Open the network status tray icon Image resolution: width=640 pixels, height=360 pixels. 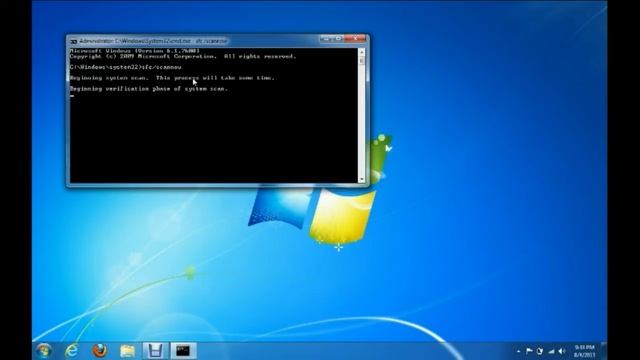point(551,351)
